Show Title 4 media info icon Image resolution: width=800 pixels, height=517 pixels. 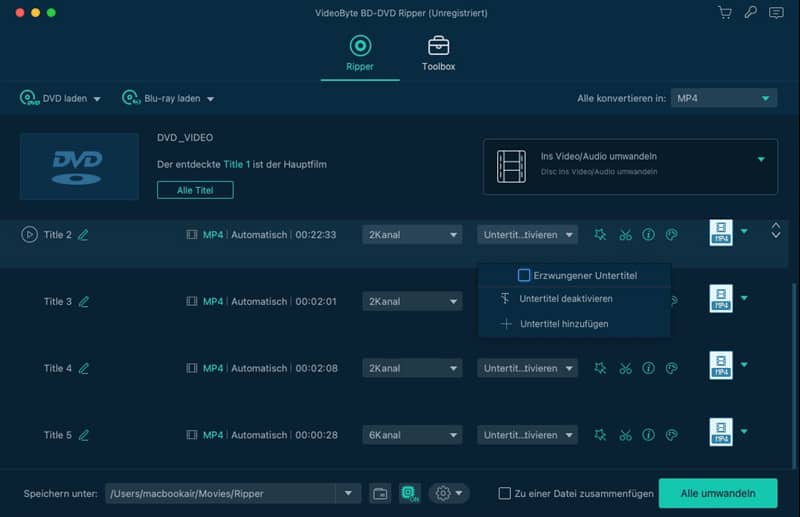point(648,368)
